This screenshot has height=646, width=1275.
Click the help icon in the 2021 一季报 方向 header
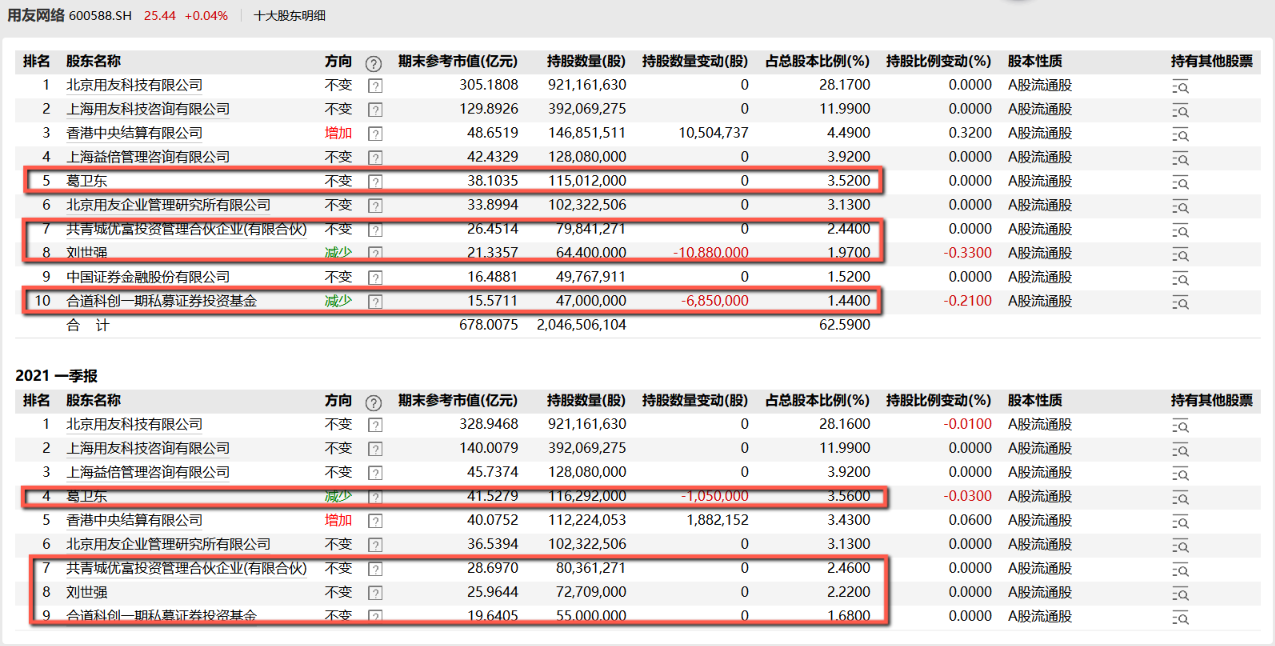click(374, 402)
